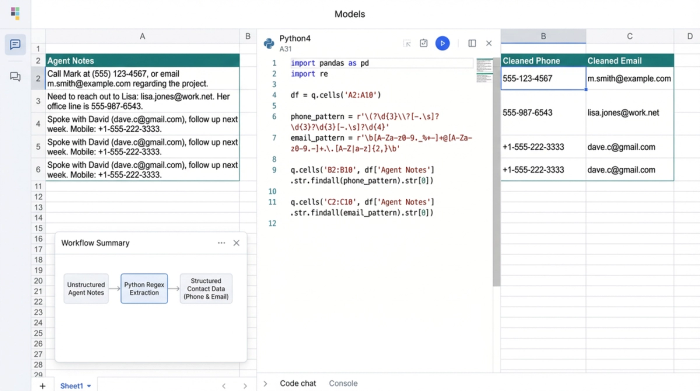Click the Cleaned Email header cell
700x391 pixels.
pos(629,61)
